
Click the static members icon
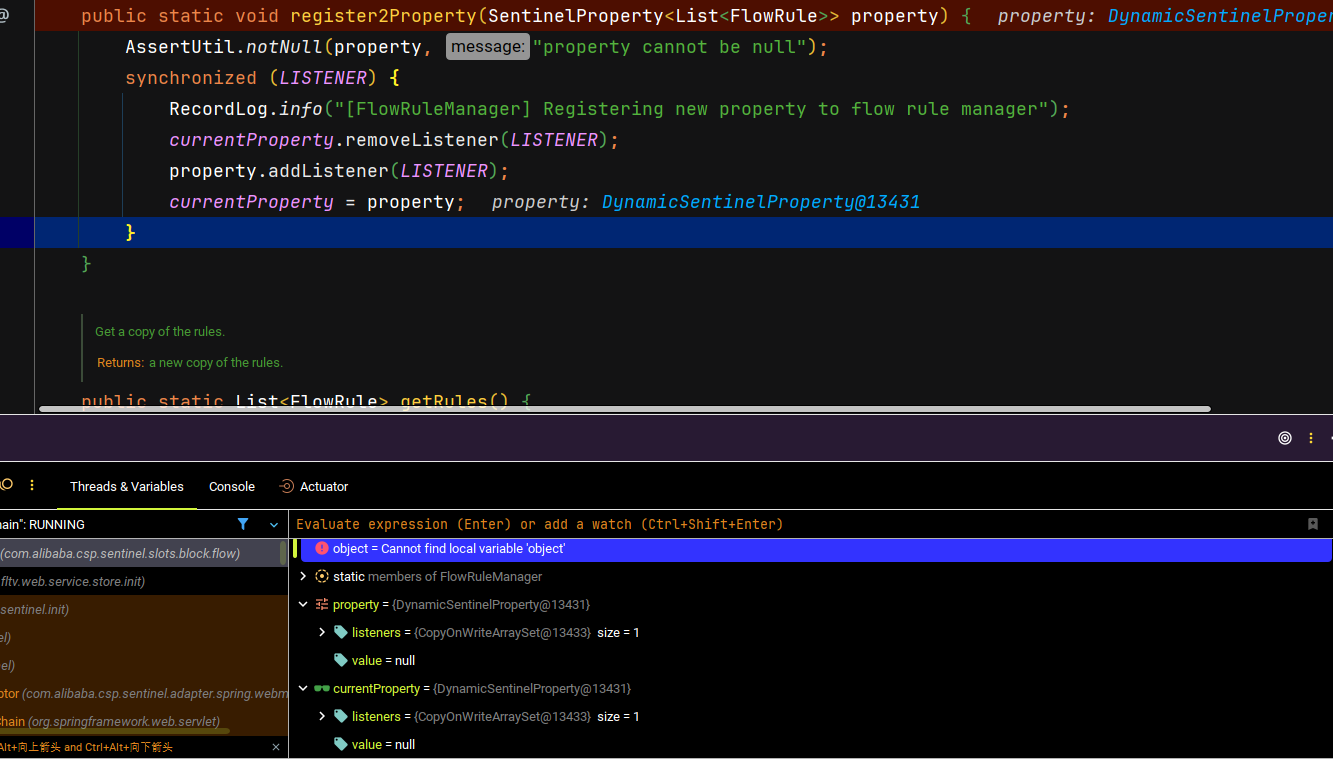click(322, 576)
